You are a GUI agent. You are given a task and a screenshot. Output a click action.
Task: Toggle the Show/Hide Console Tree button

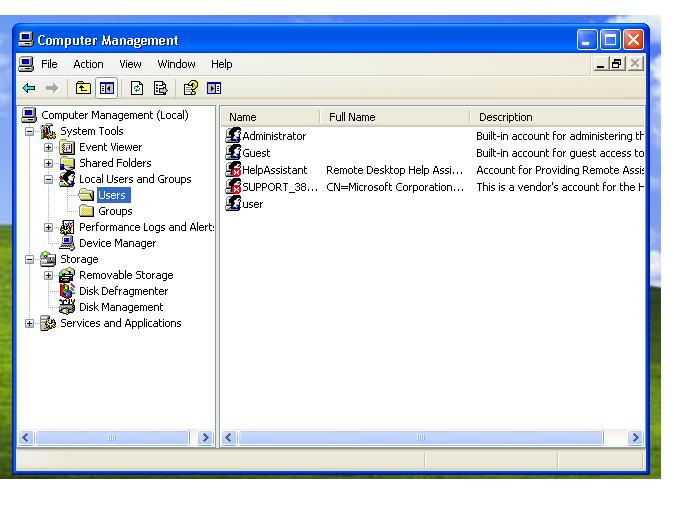point(105,89)
